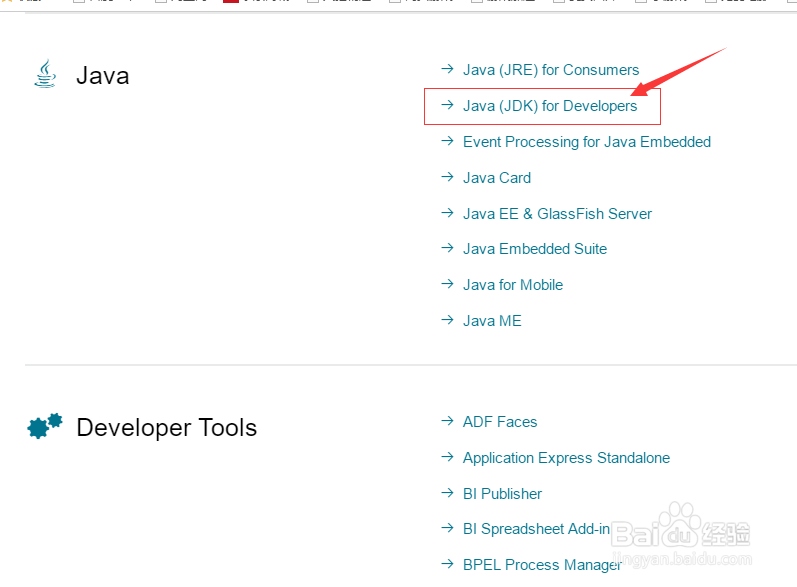The image size is (797, 587).
Task: Click arrow icon beside Java (JDK) for Developers
Action: coord(447,105)
